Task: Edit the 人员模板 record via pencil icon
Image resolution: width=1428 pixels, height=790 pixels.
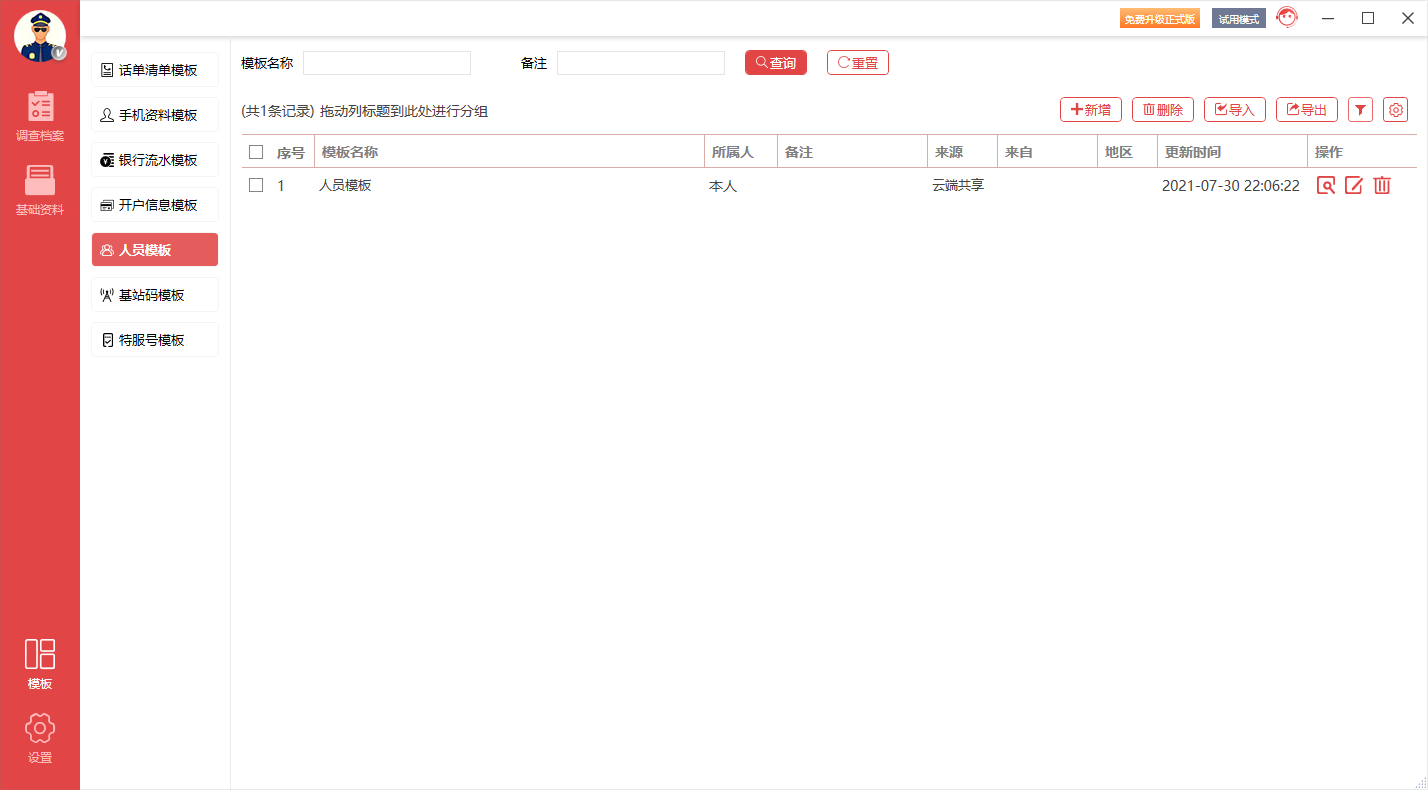Action: tap(1354, 185)
